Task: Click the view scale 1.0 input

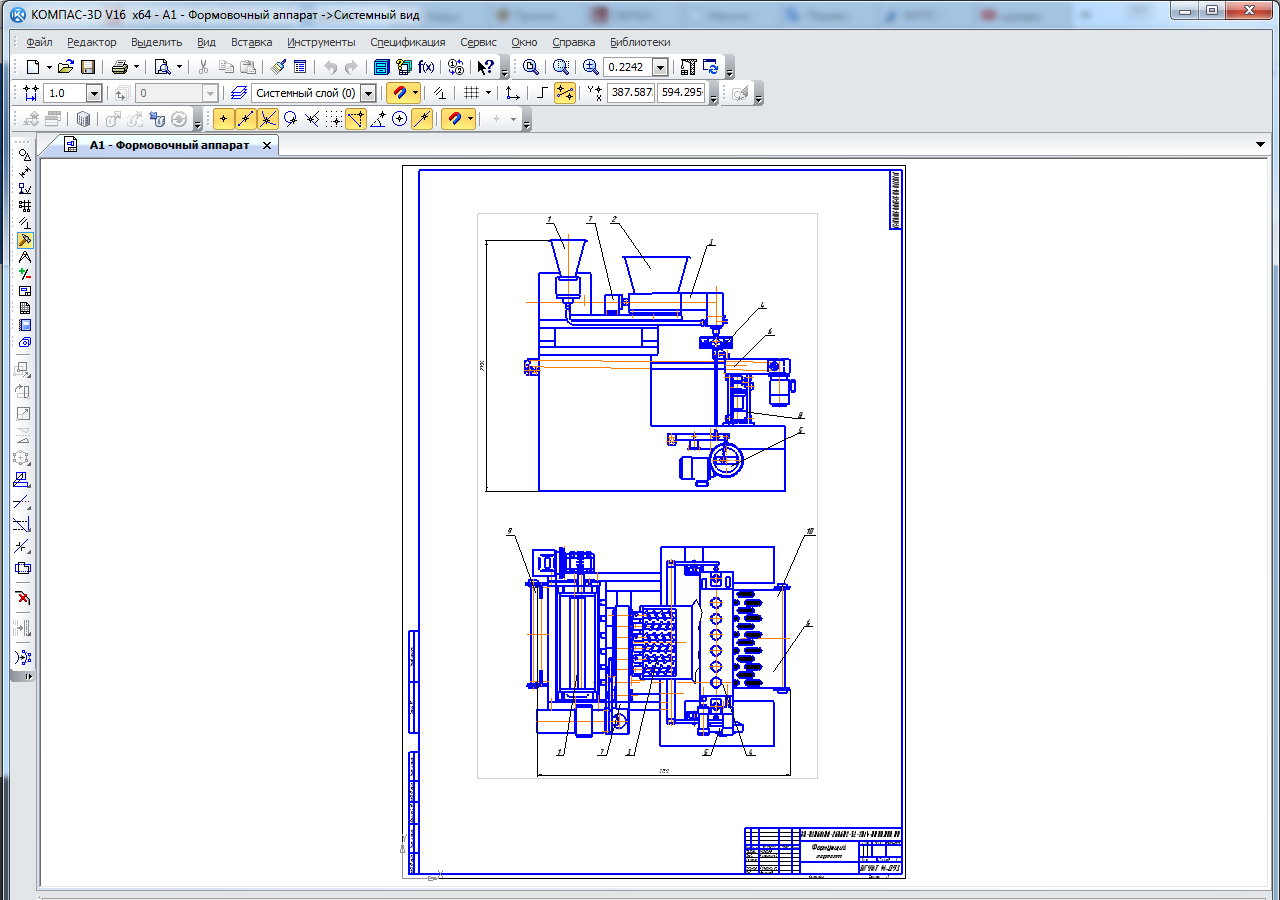Action: 65,93
